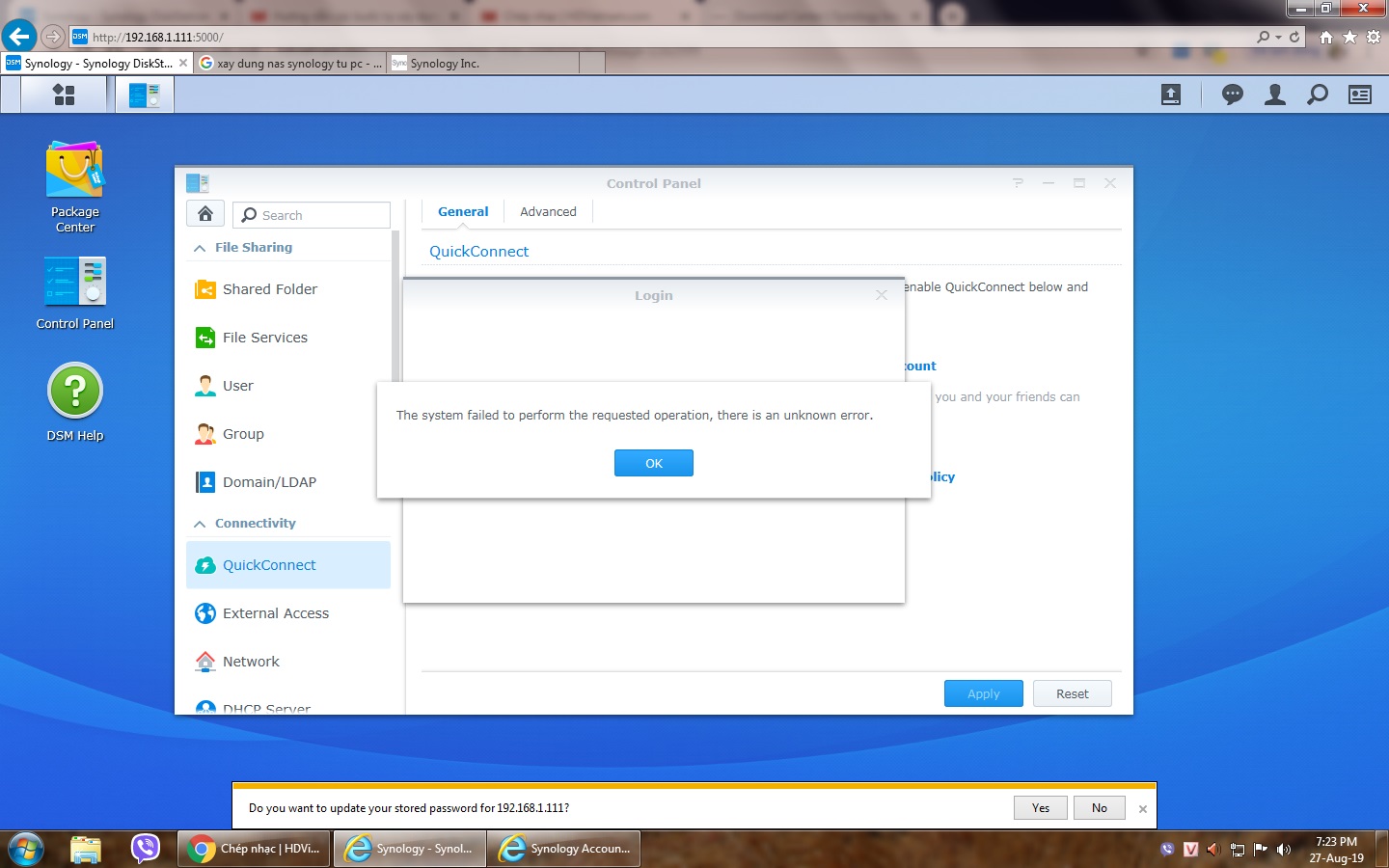Close the Login dialog

pos(882,295)
